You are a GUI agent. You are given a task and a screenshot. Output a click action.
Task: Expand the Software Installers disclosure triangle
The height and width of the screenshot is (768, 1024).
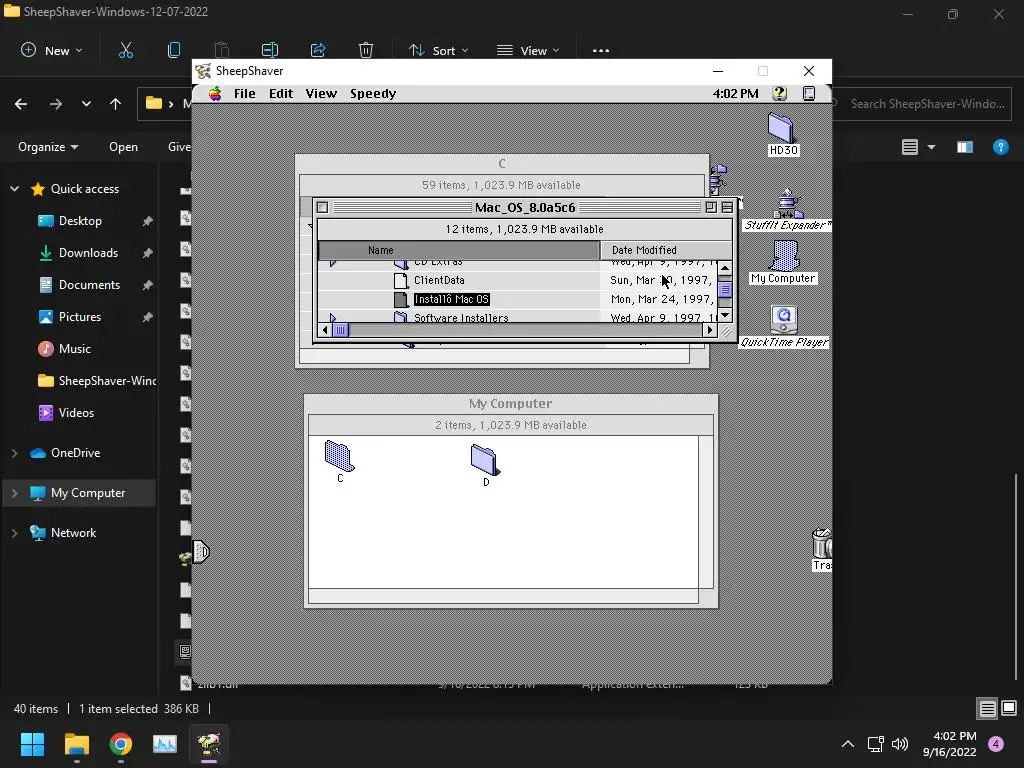pos(333,317)
